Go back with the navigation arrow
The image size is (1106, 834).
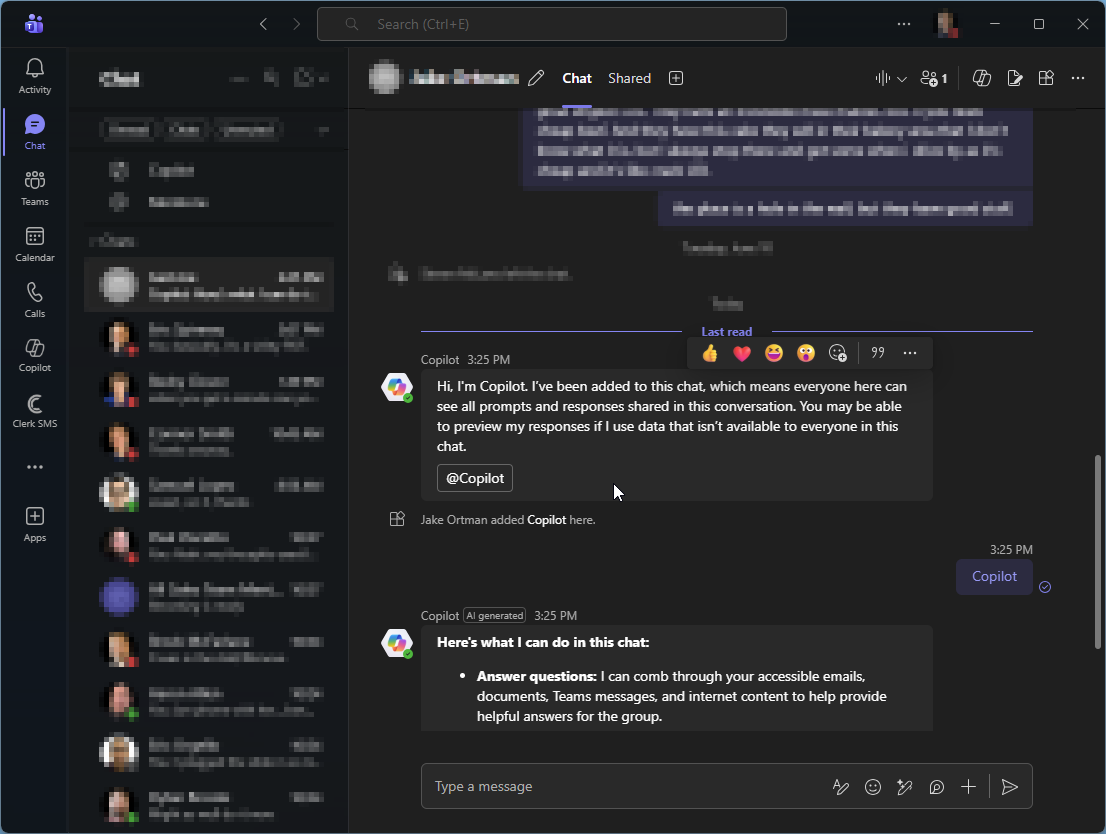point(263,24)
